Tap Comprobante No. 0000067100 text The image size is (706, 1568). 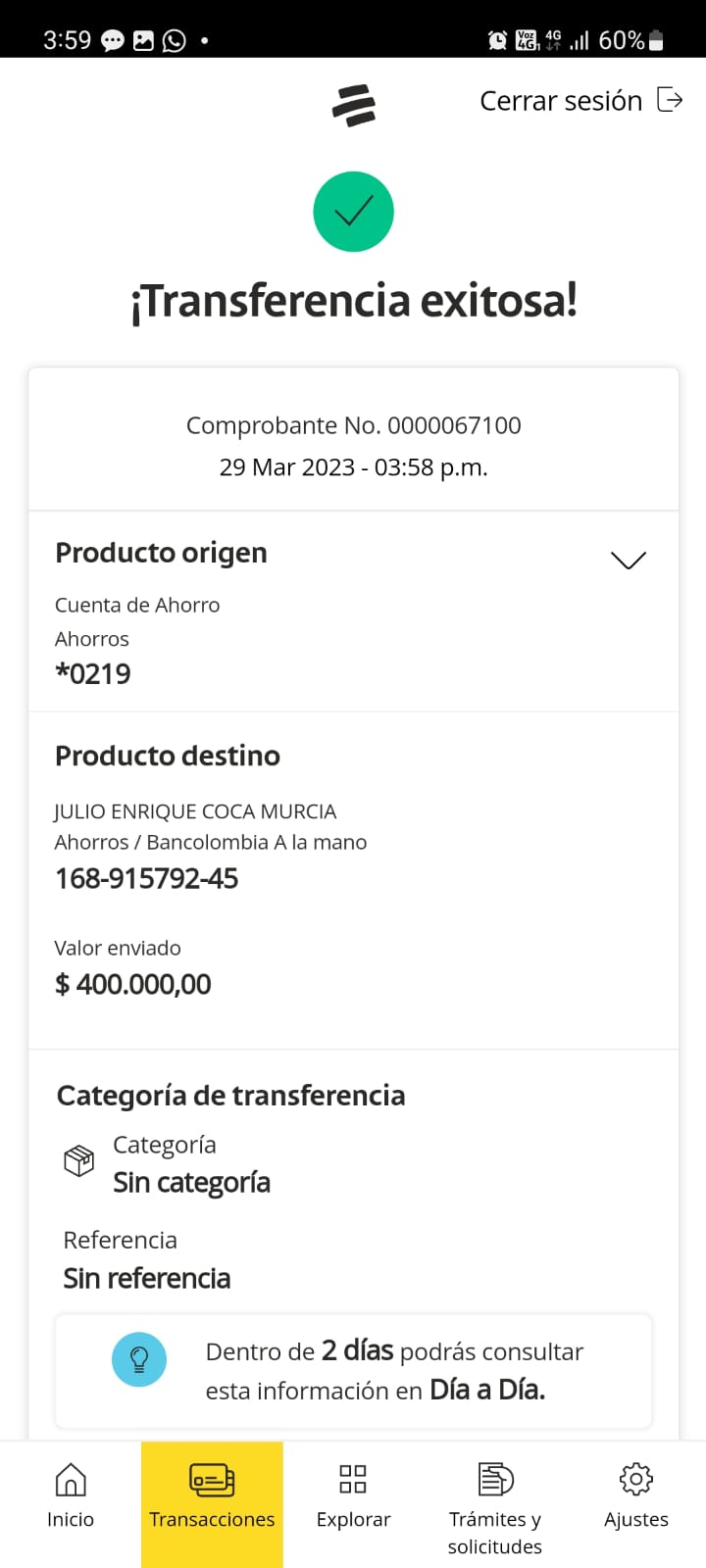tap(353, 425)
